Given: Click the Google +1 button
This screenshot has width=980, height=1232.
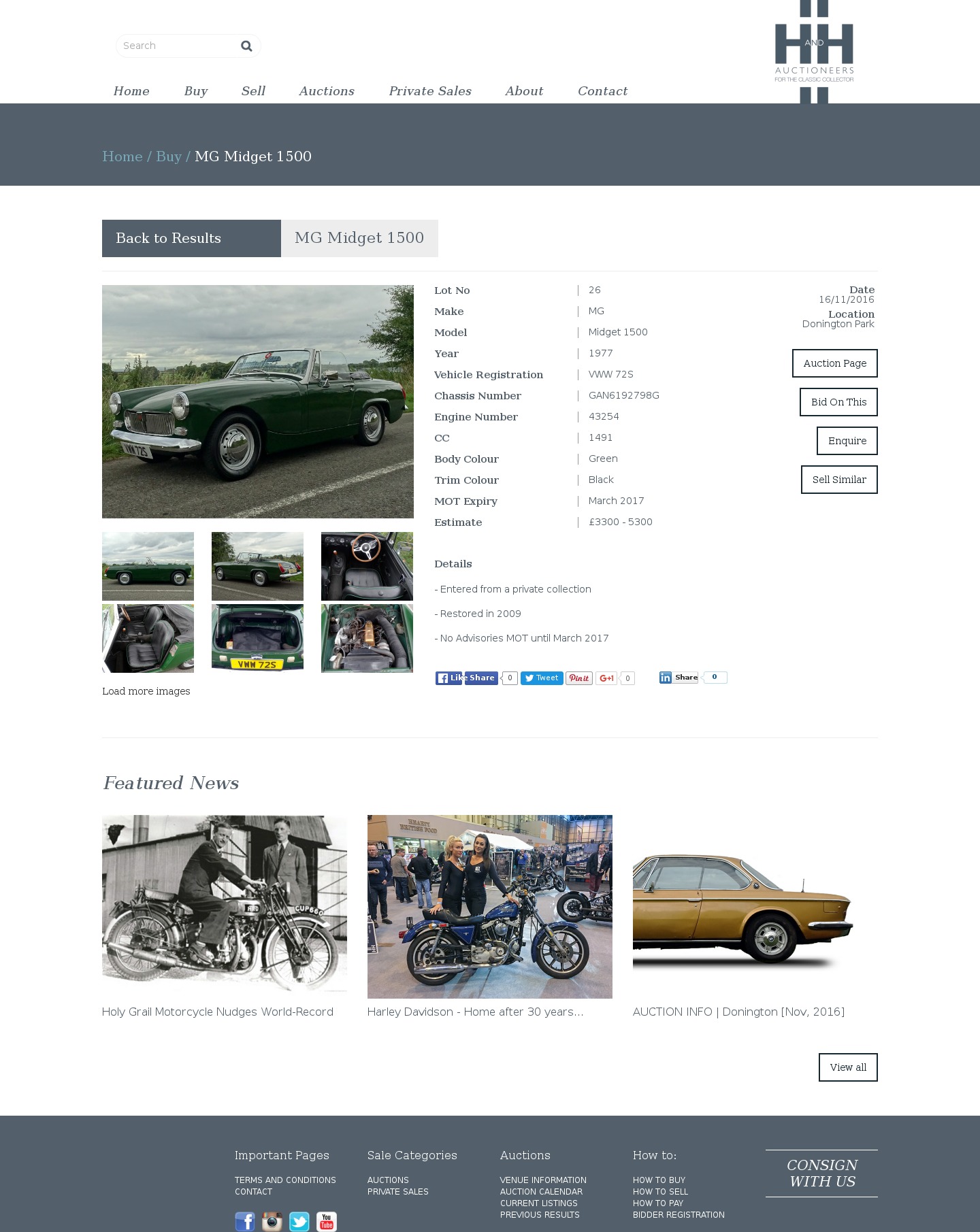Looking at the screenshot, I should [606, 678].
